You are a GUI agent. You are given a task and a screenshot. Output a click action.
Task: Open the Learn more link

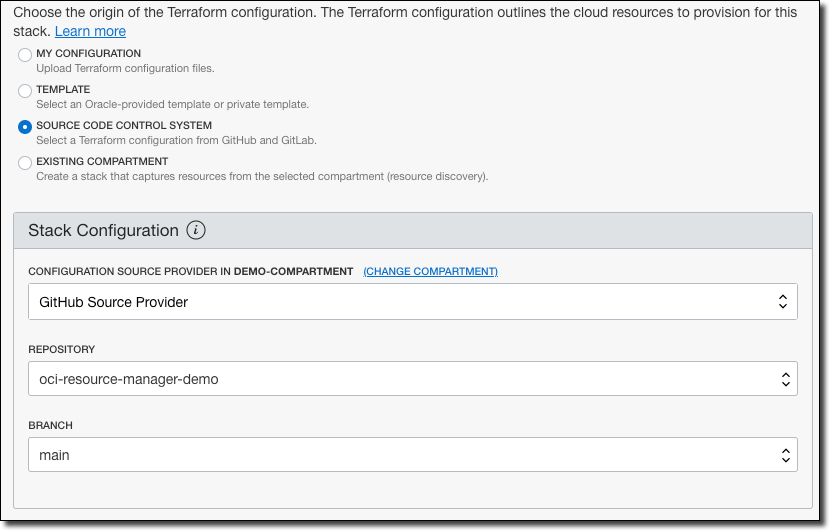point(90,31)
